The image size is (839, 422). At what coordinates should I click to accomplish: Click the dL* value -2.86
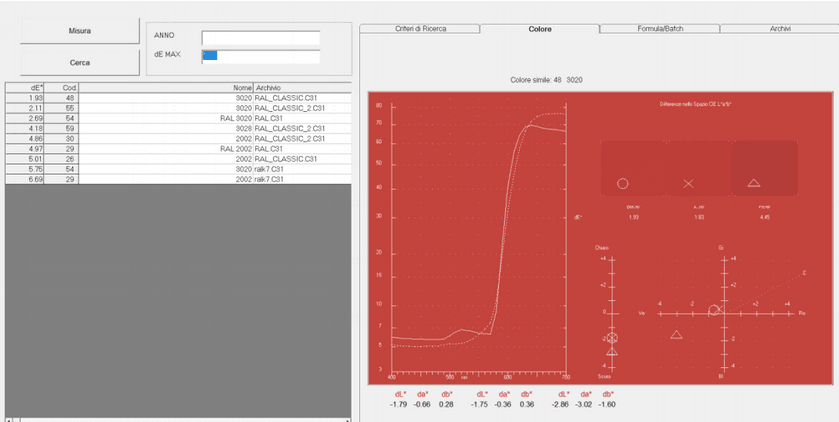tap(560, 404)
